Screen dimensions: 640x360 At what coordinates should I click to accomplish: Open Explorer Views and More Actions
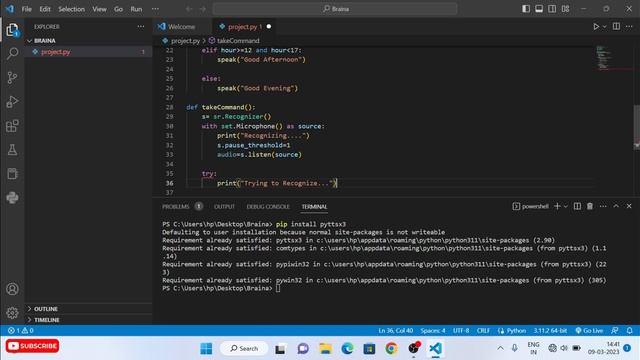141,27
